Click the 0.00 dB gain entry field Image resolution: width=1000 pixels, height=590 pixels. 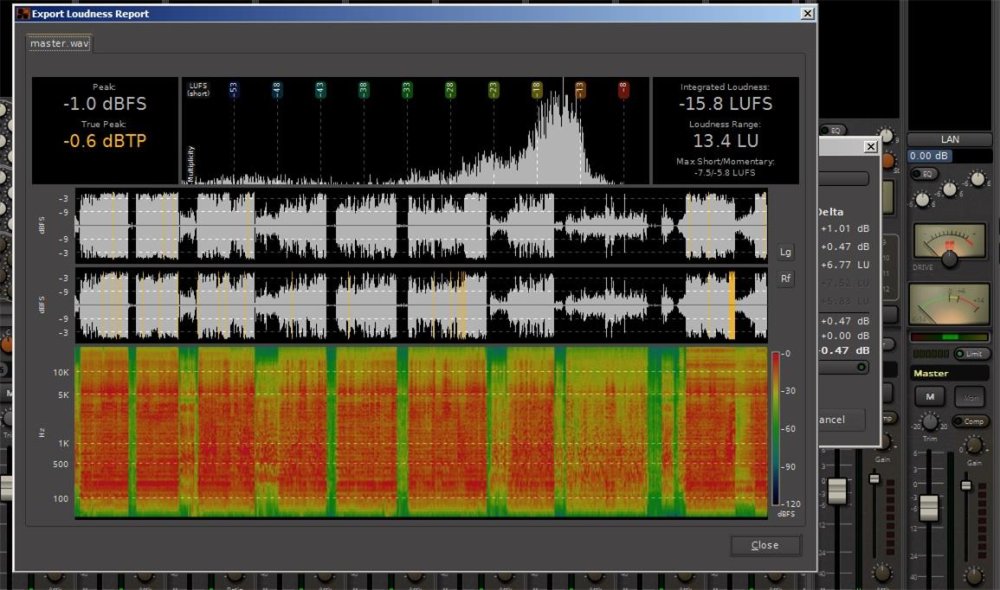pos(929,156)
